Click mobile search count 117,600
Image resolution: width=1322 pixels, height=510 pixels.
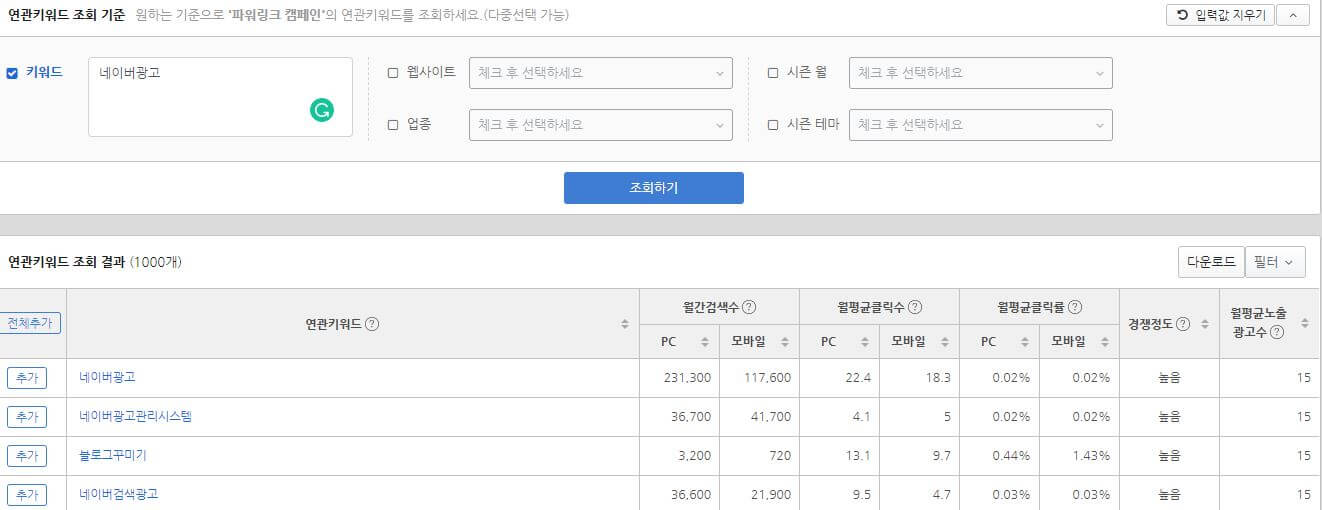click(768, 378)
